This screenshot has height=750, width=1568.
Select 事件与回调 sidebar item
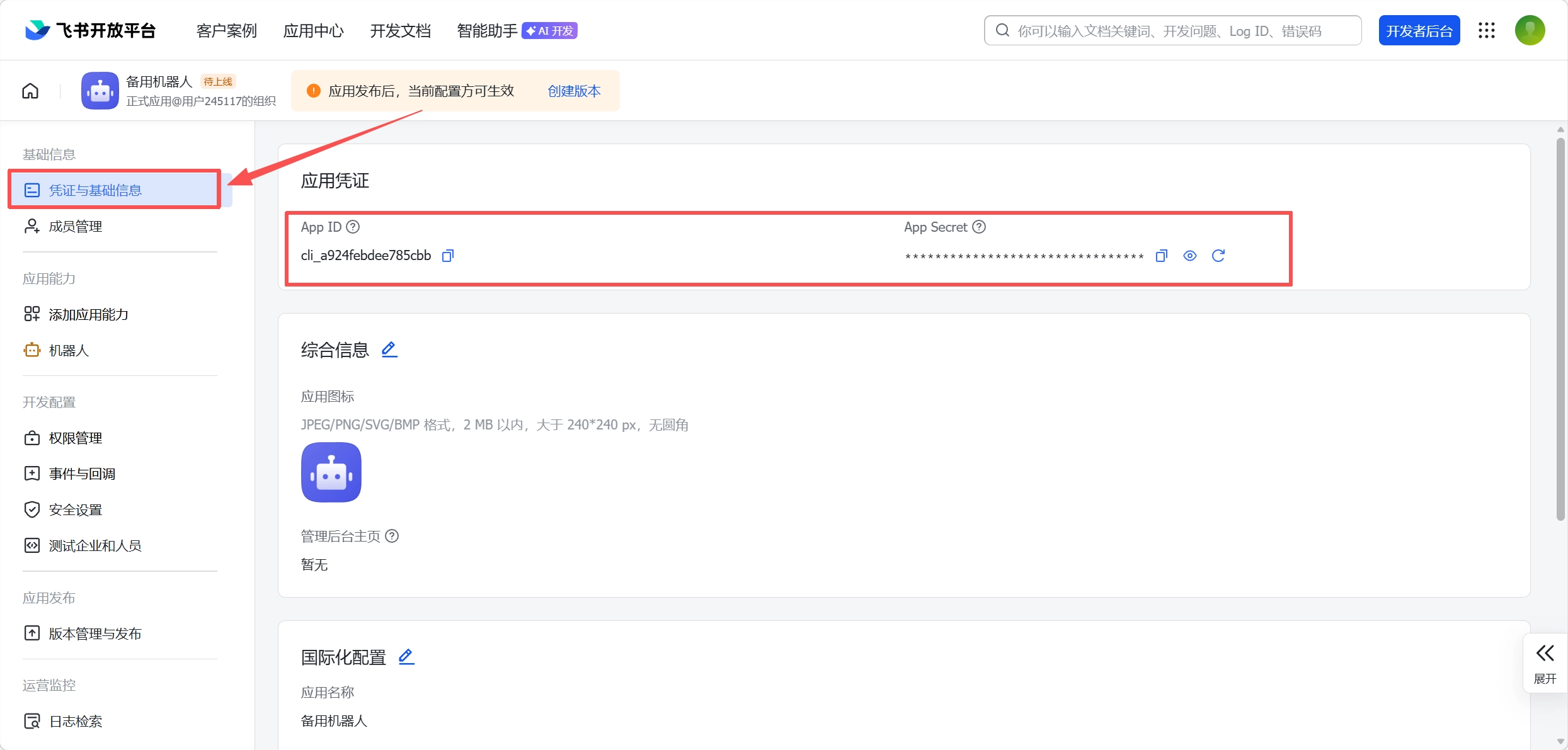(x=82, y=474)
